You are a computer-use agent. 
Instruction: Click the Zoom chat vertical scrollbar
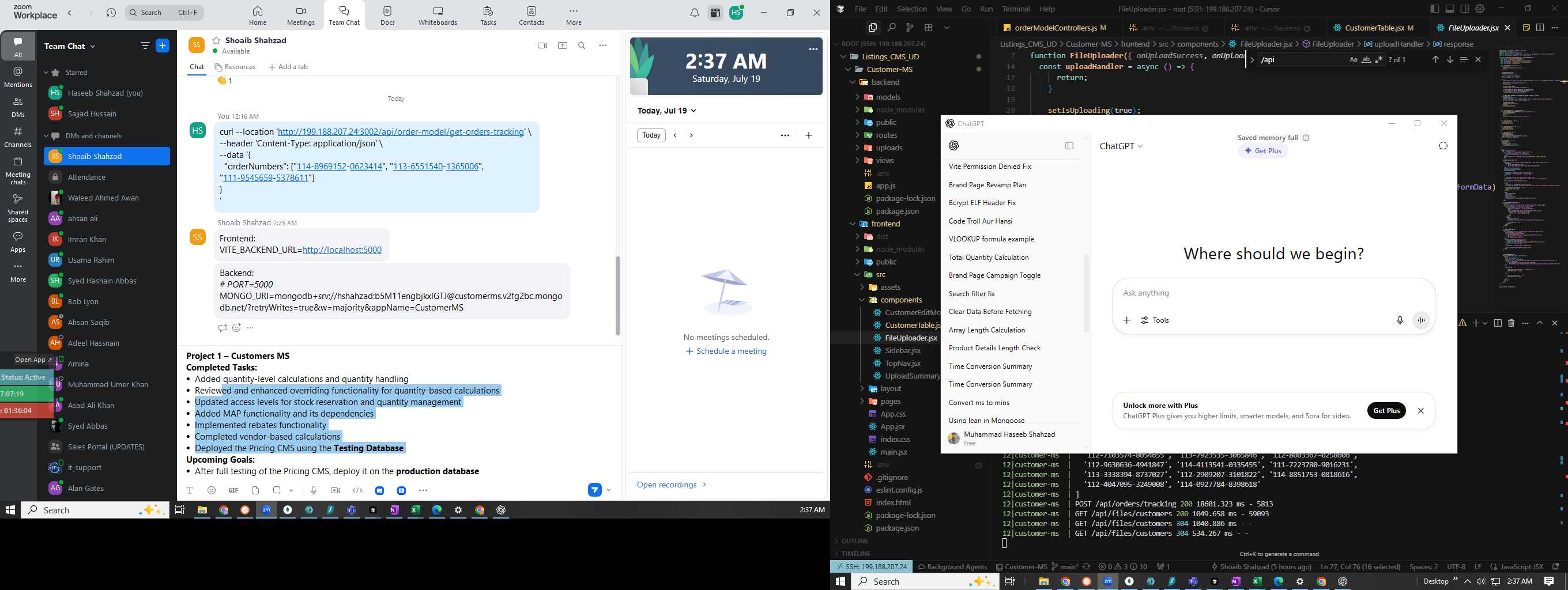click(x=618, y=296)
